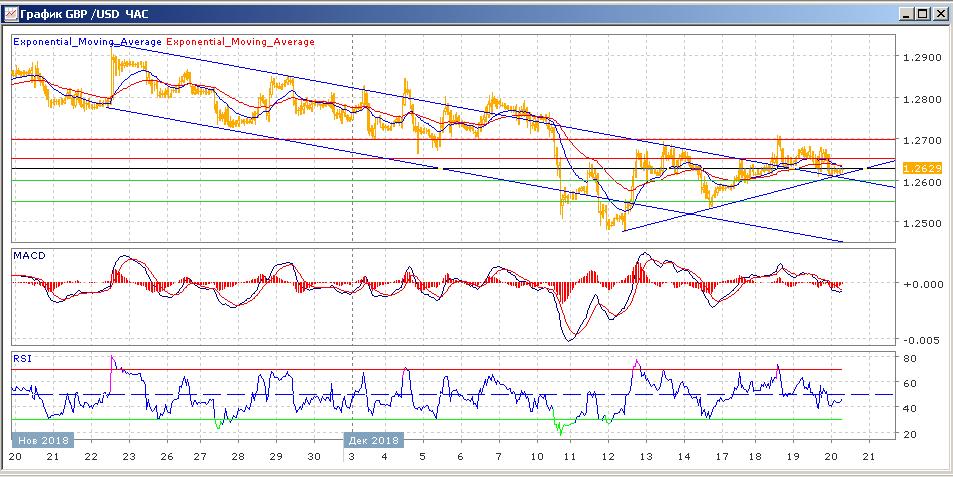Click the orange current price tag 1.2629

pyautogui.click(x=922, y=169)
